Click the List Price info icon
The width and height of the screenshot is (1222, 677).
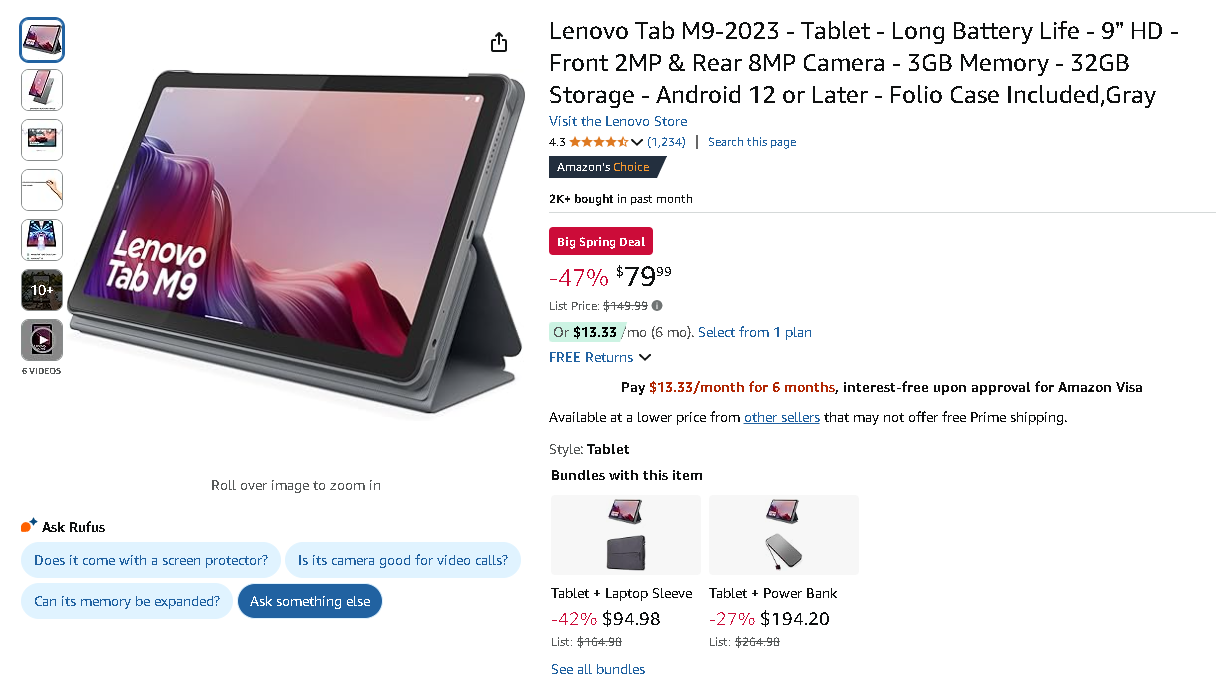pyautogui.click(x=657, y=306)
